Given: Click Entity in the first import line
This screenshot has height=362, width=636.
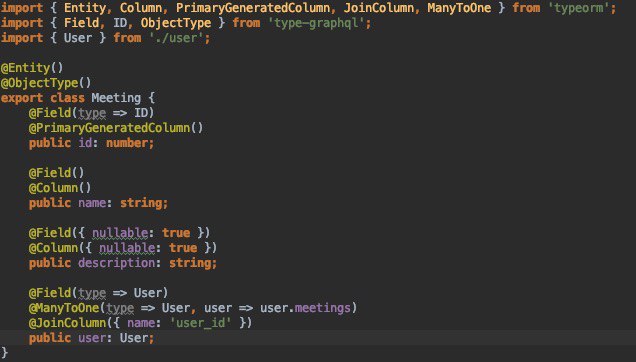Looking at the screenshot, I should point(85,8).
